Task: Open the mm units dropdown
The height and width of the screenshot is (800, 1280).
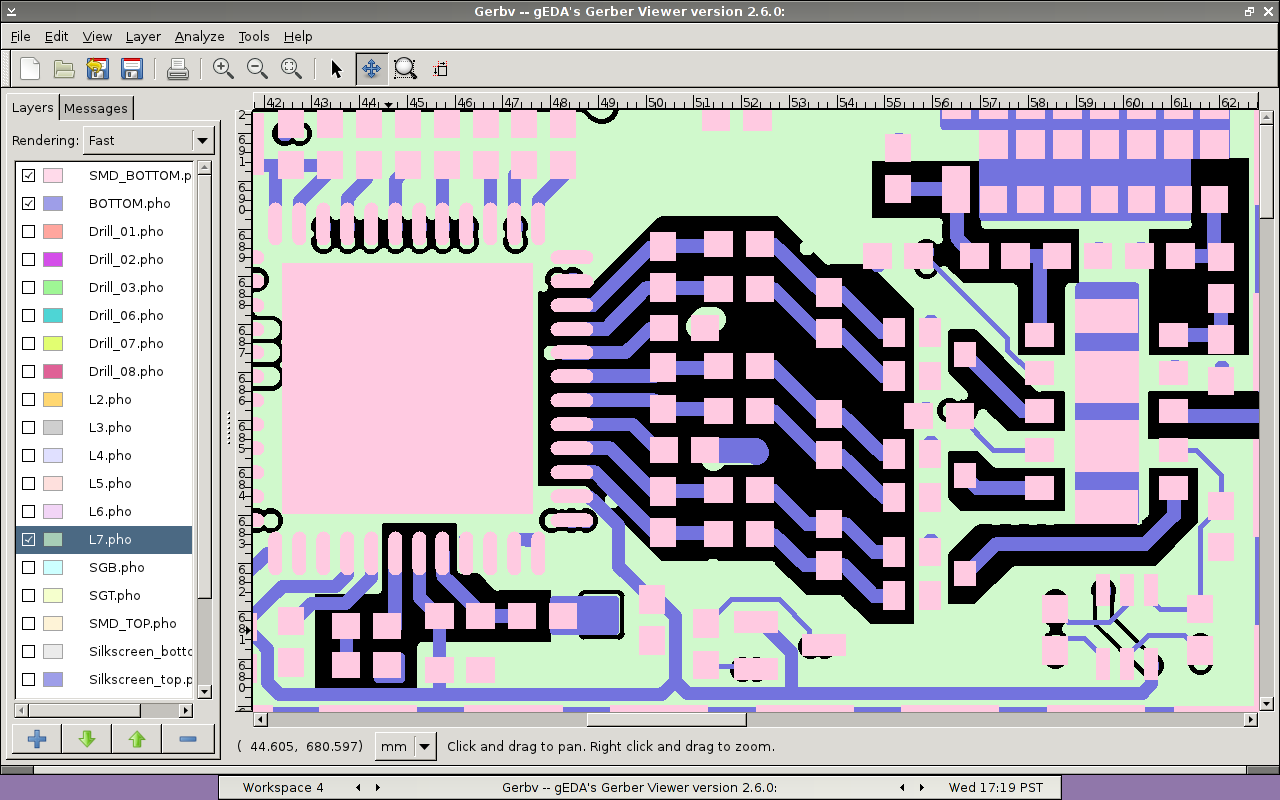Action: pyautogui.click(x=425, y=746)
